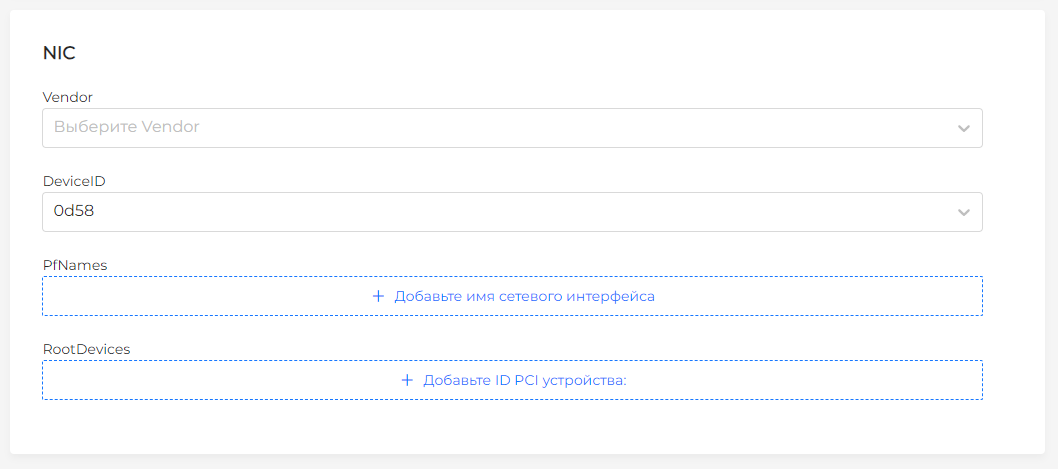The width and height of the screenshot is (1058, 469).
Task: Click the NIC section heading
Action: pyautogui.click(x=59, y=54)
